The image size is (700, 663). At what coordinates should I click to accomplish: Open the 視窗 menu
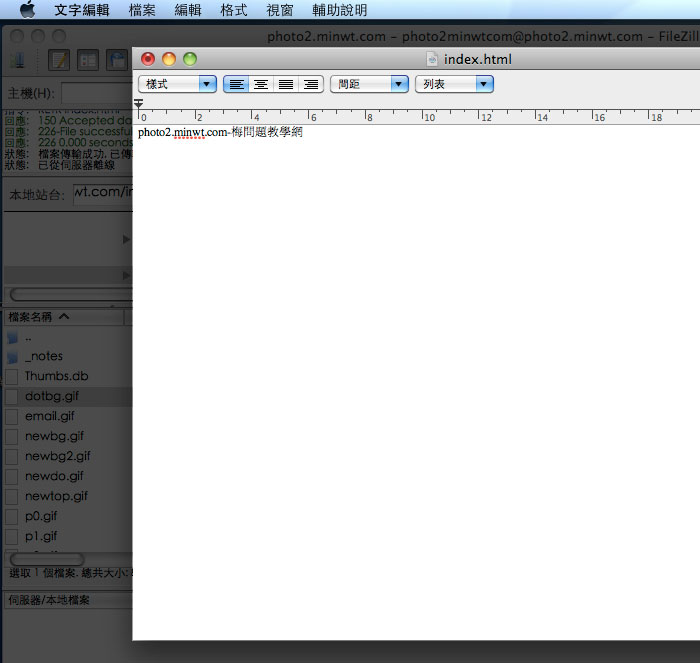pos(279,10)
